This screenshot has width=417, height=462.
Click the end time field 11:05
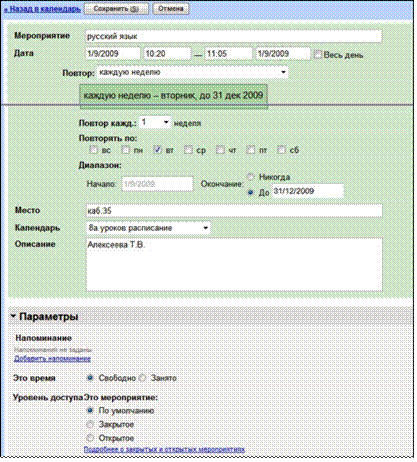click(x=228, y=54)
